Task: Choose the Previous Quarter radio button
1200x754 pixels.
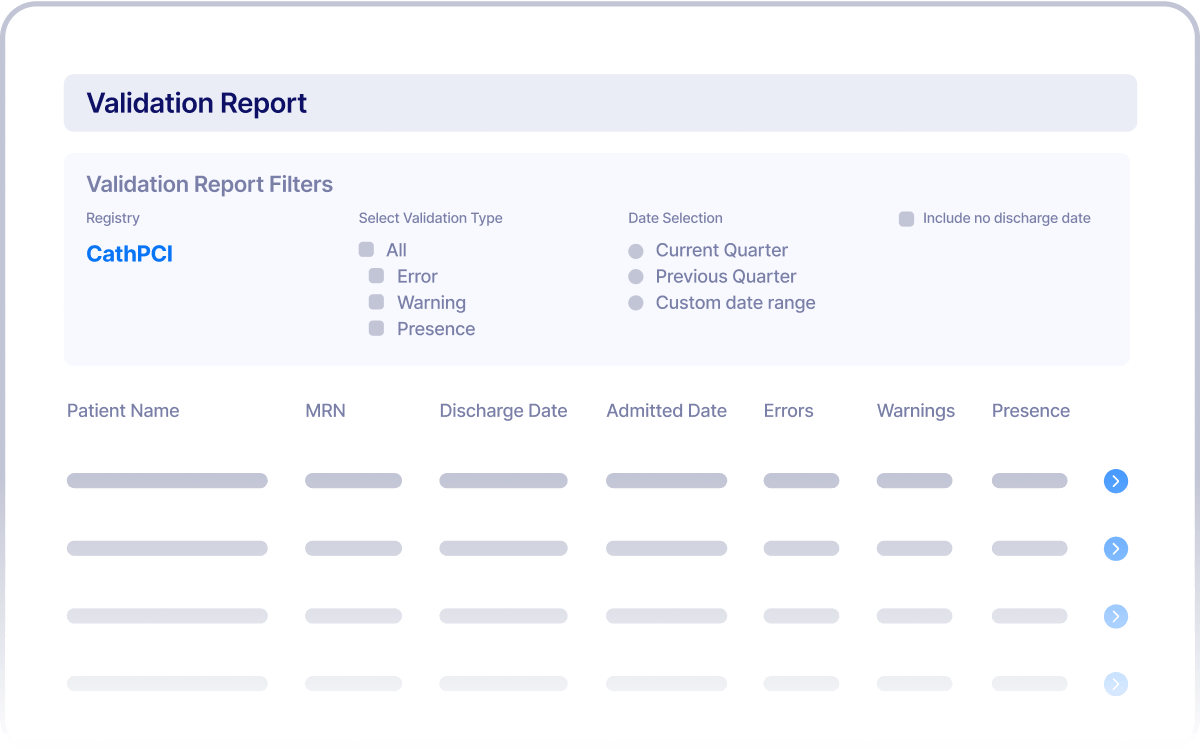Action: click(x=636, y=276)
